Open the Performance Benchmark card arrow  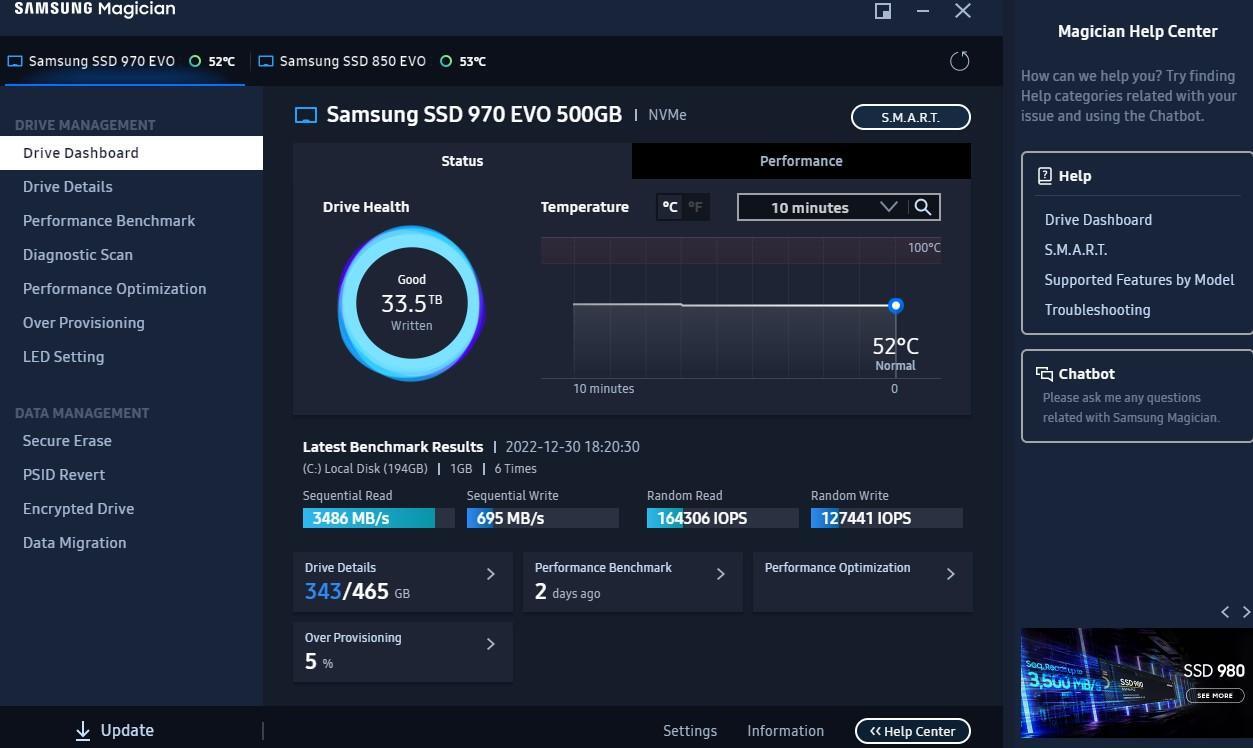tap(720, 574)
